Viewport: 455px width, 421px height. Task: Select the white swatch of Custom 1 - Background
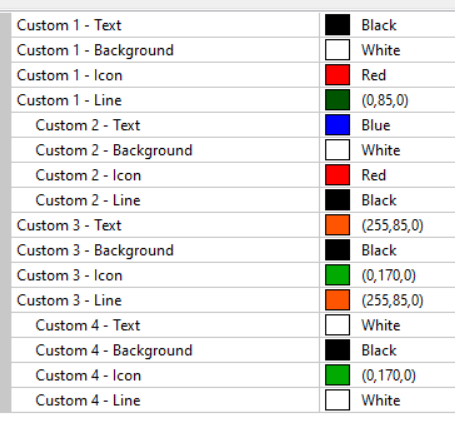(337, 50)
